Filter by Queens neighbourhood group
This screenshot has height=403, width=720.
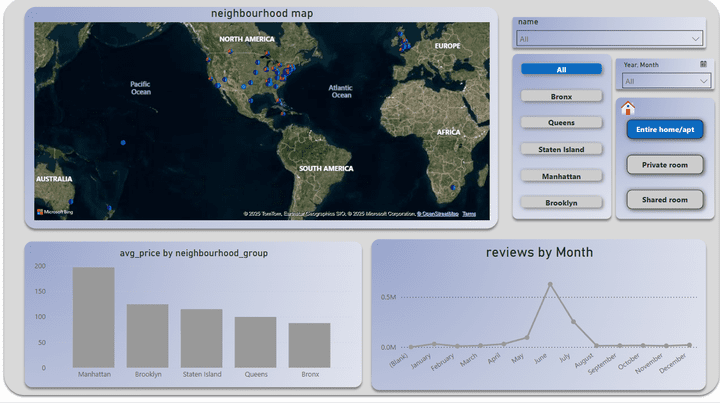(561, 123)
